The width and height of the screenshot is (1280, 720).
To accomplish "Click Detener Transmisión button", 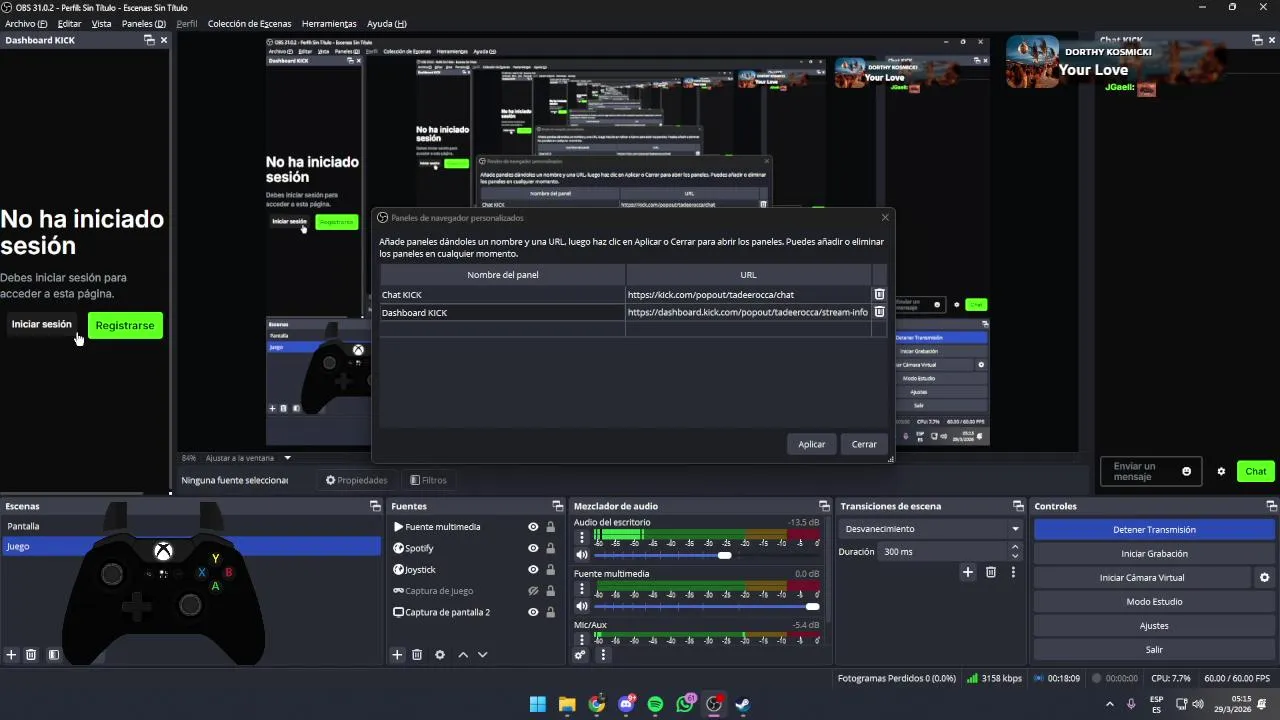I will pyautogui.click(x=1154, y=529).
